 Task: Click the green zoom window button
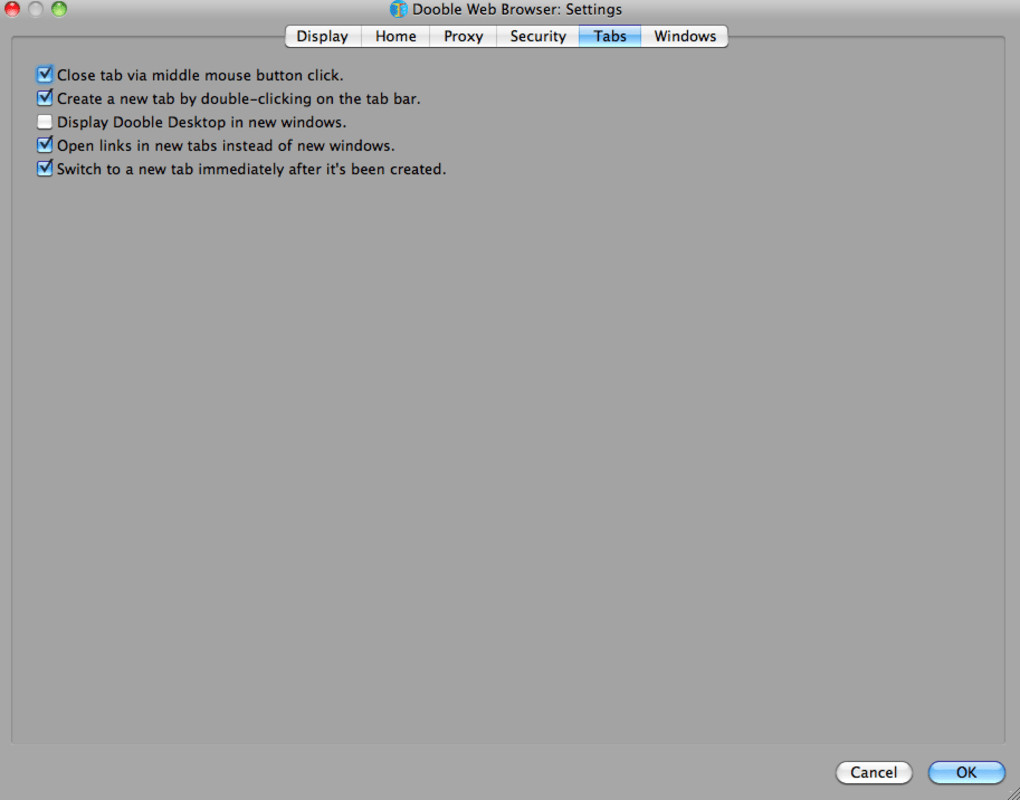[x=59, y=9]
